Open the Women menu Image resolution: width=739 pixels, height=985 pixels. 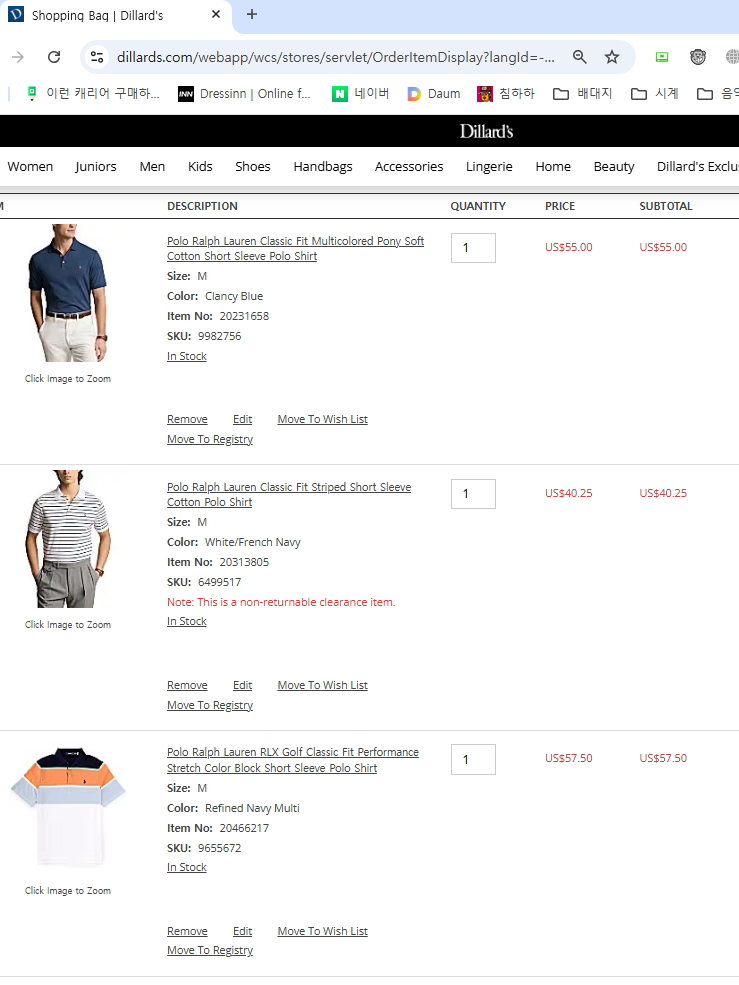30,166
